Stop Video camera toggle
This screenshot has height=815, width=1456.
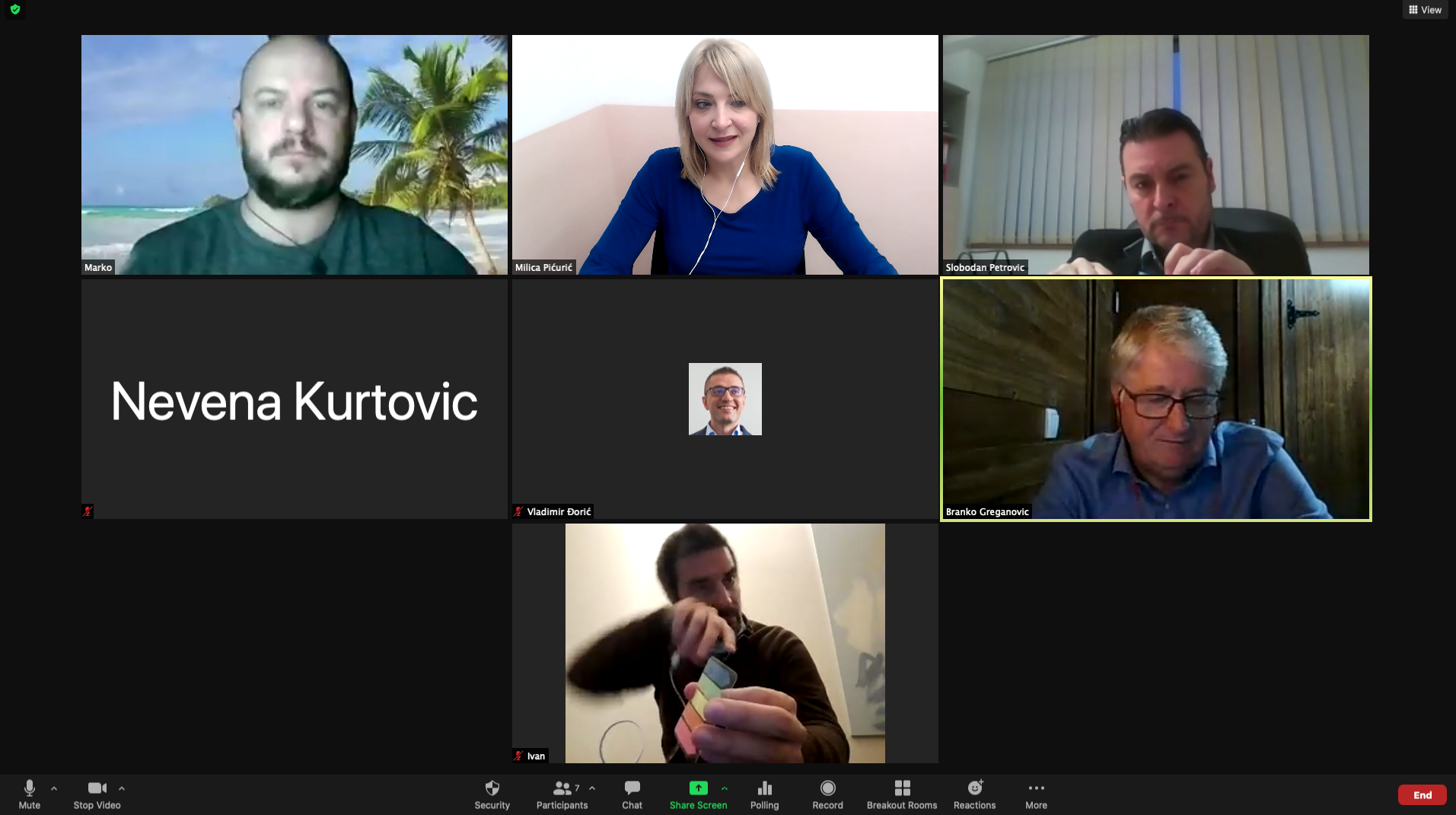97,794
